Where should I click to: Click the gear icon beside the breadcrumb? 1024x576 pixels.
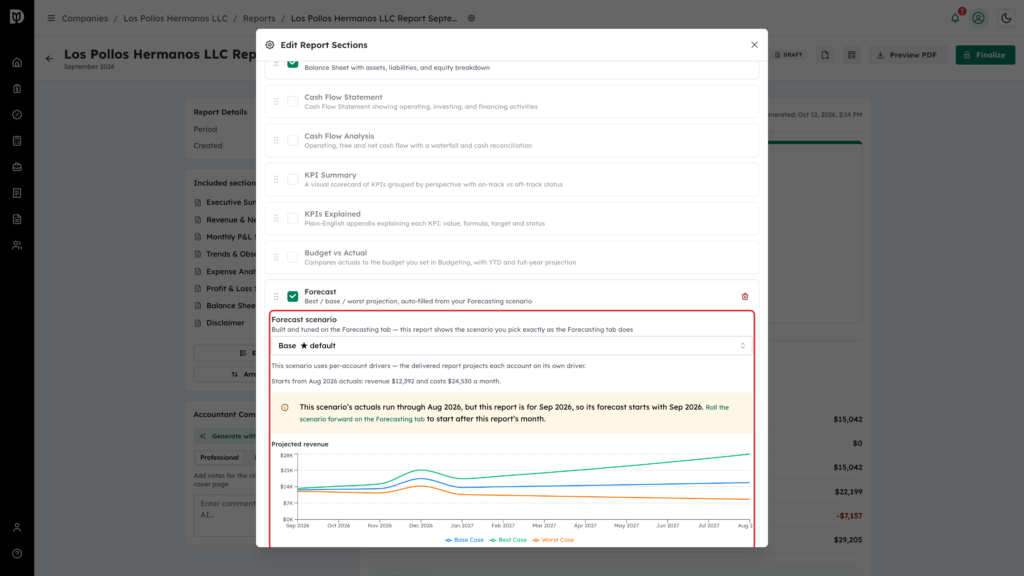tap(472, 18)
